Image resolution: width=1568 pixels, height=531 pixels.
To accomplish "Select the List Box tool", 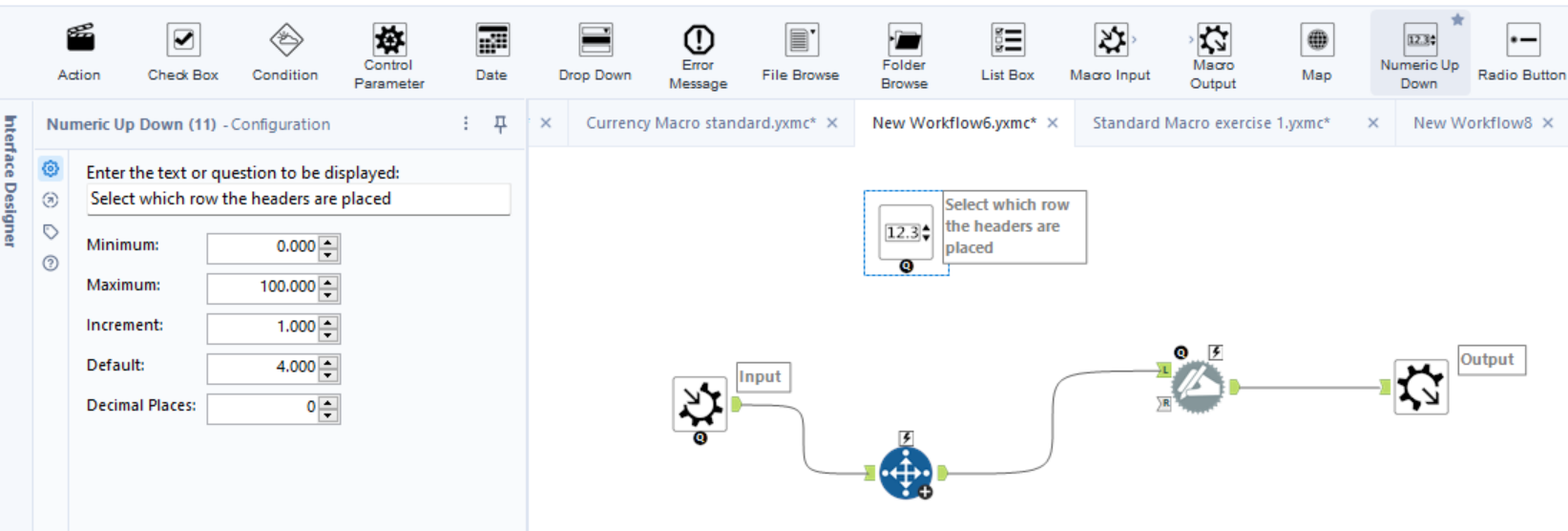I will tap(1008, 53).
